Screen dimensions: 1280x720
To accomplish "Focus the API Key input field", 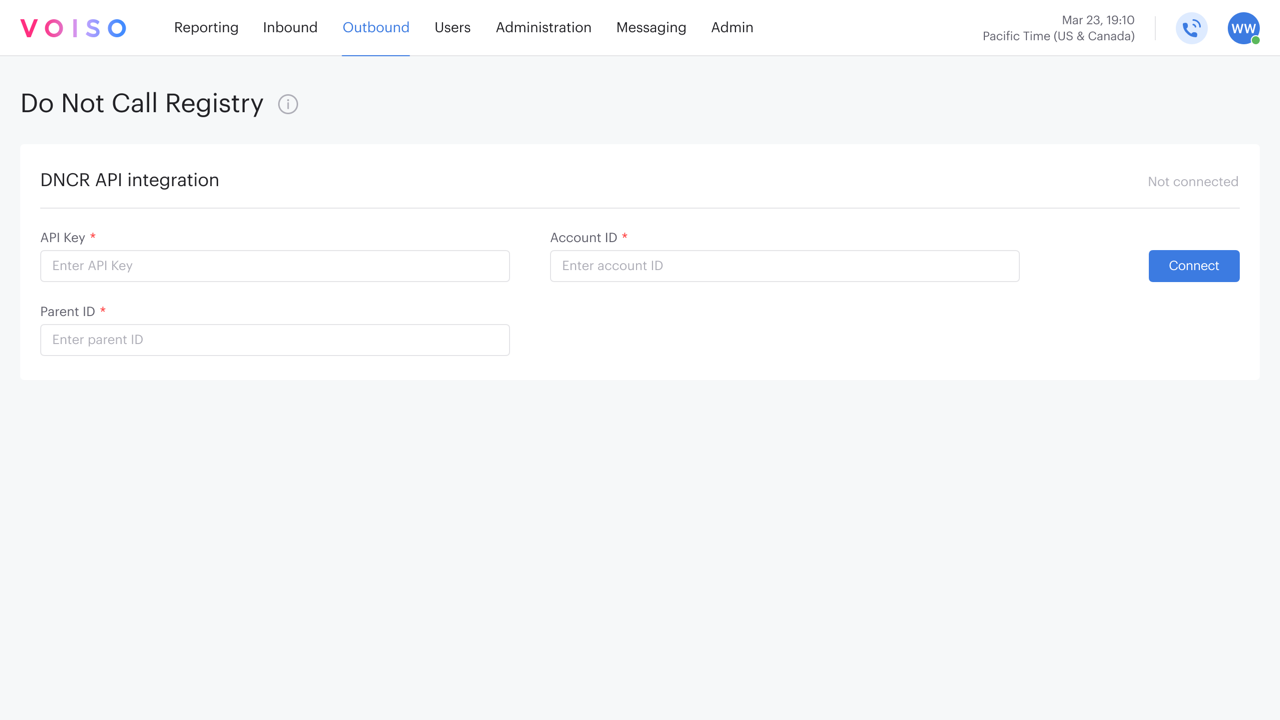I will pos(274,266).
